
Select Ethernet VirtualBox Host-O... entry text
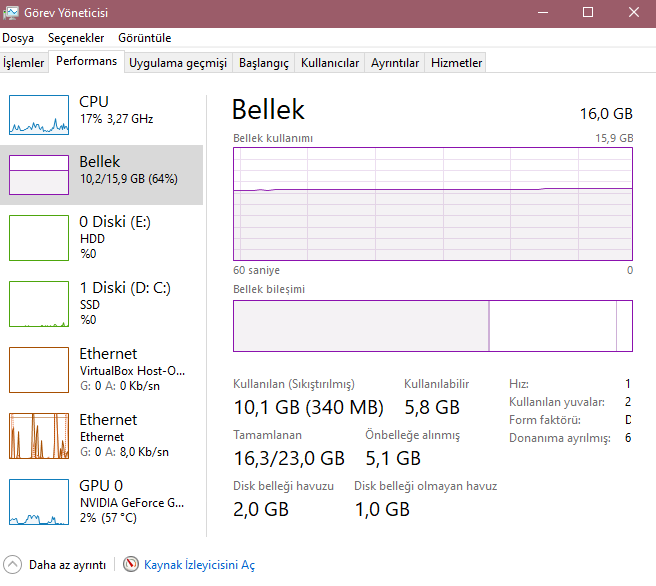click(x=132, y=371)
